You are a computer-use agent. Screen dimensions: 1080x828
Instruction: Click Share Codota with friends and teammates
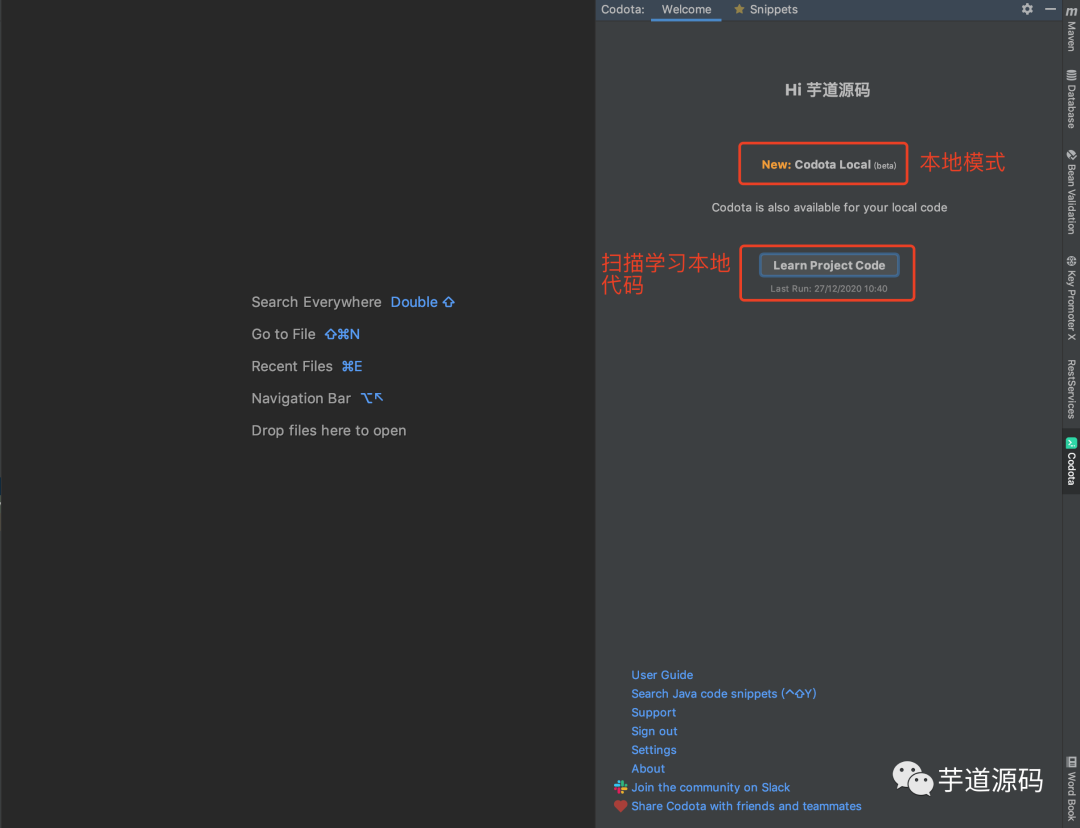pos(746,806)
